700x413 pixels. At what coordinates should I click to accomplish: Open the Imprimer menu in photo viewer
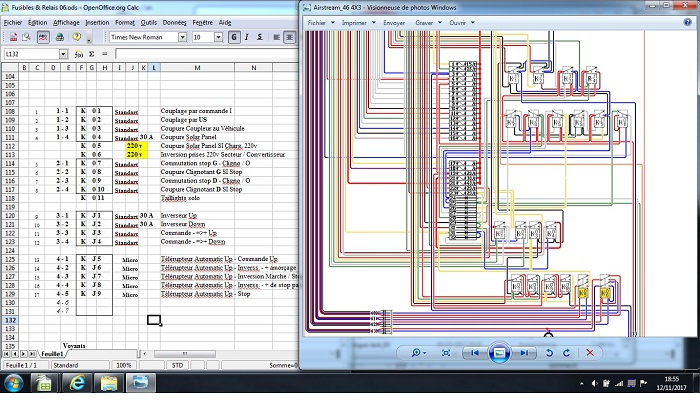[356, 20]
